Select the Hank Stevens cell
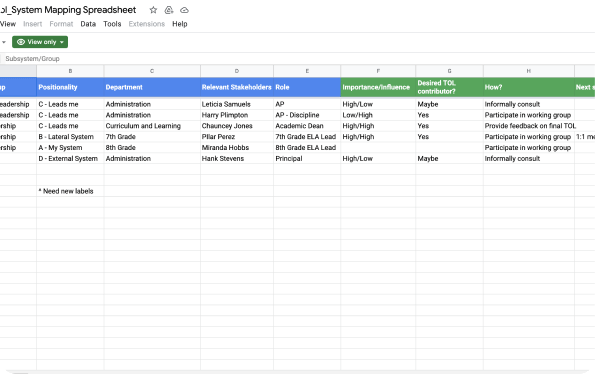This screenshot has width=595, height=374. (237, 159)
